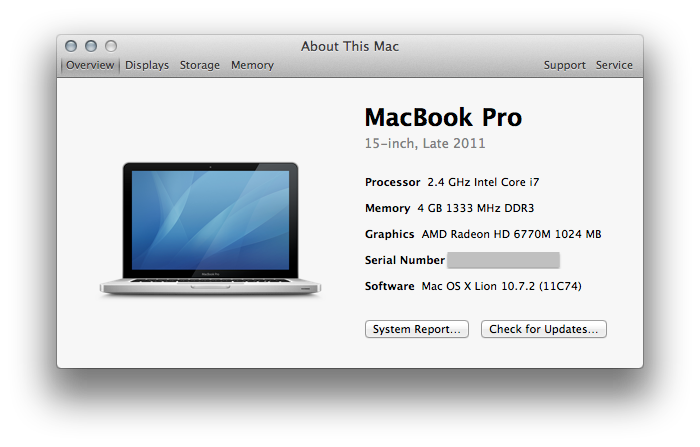This screenshot has height=447, width=700.
Task: Close the About This Mac window
Action: tap(71, 46)
